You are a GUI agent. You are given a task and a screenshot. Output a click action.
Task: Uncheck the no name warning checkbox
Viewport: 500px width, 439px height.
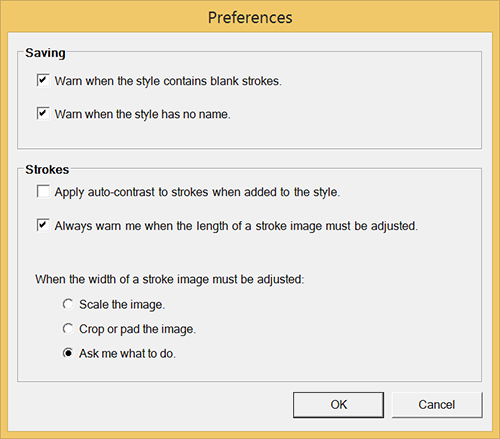(43, 113)
